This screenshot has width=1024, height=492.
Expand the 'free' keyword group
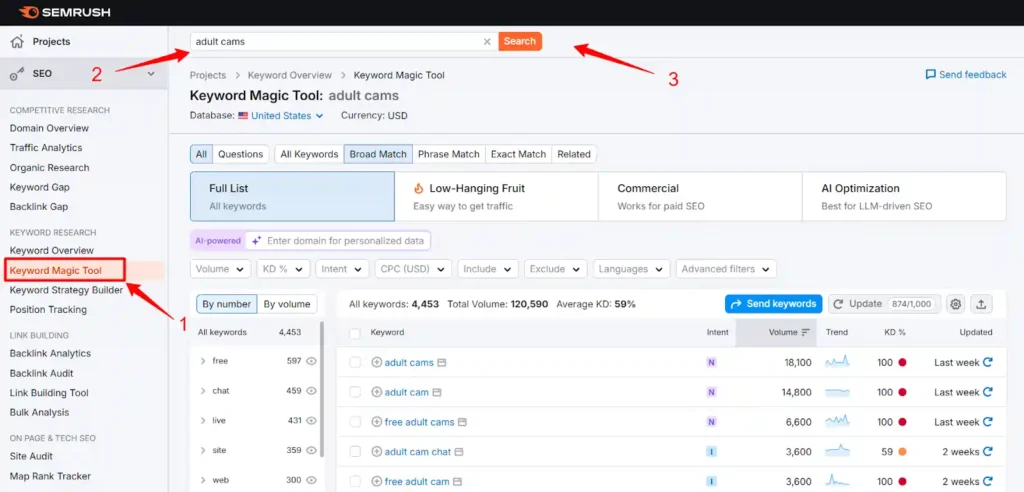point(203,361)
